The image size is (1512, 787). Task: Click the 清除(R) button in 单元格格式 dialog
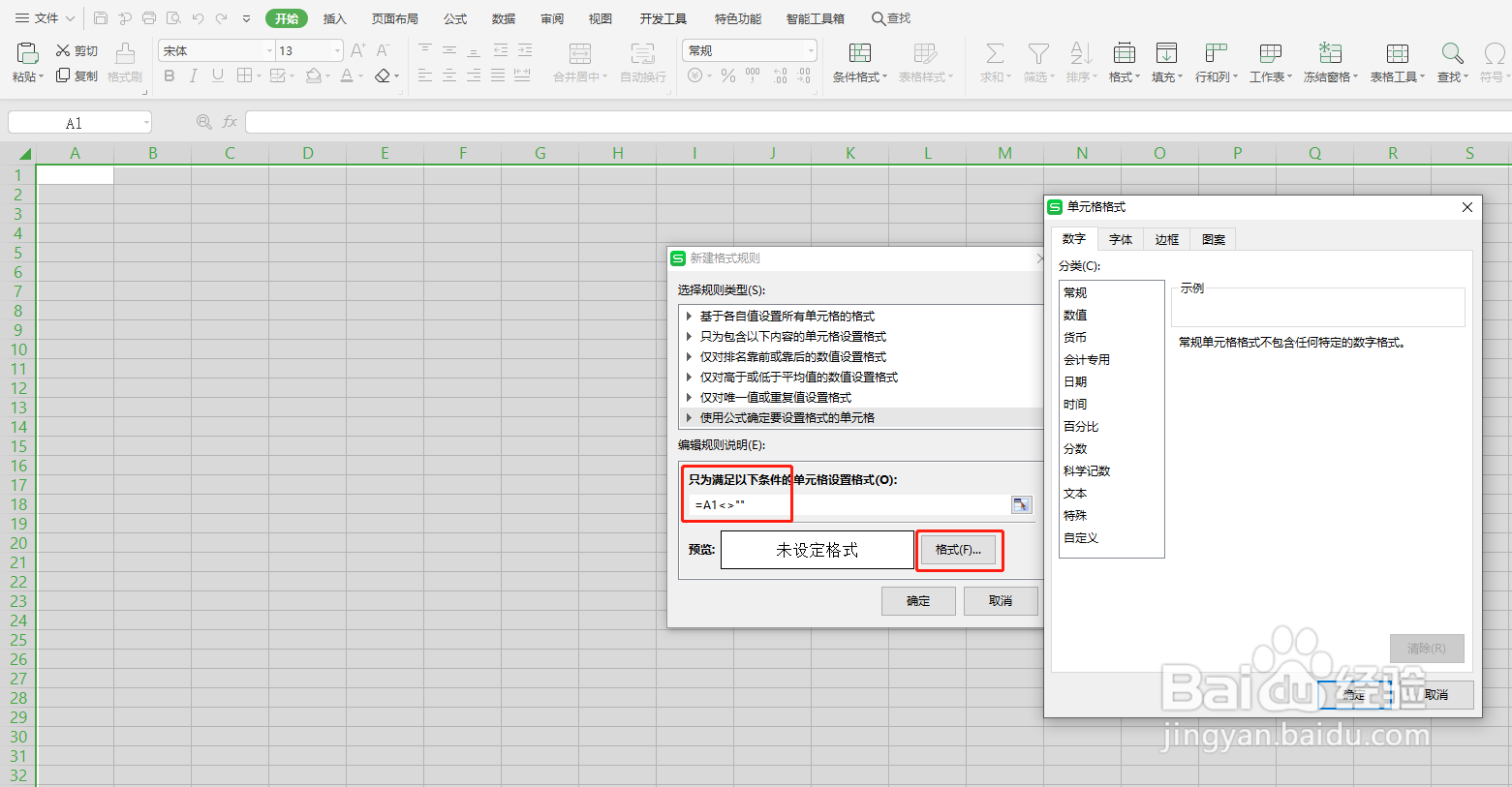(1427, 648)
